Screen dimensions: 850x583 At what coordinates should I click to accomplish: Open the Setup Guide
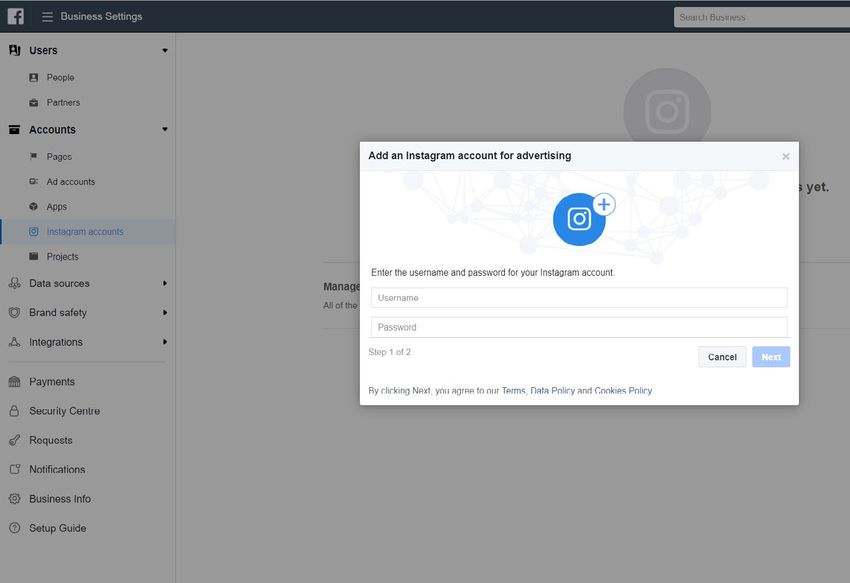57,528
